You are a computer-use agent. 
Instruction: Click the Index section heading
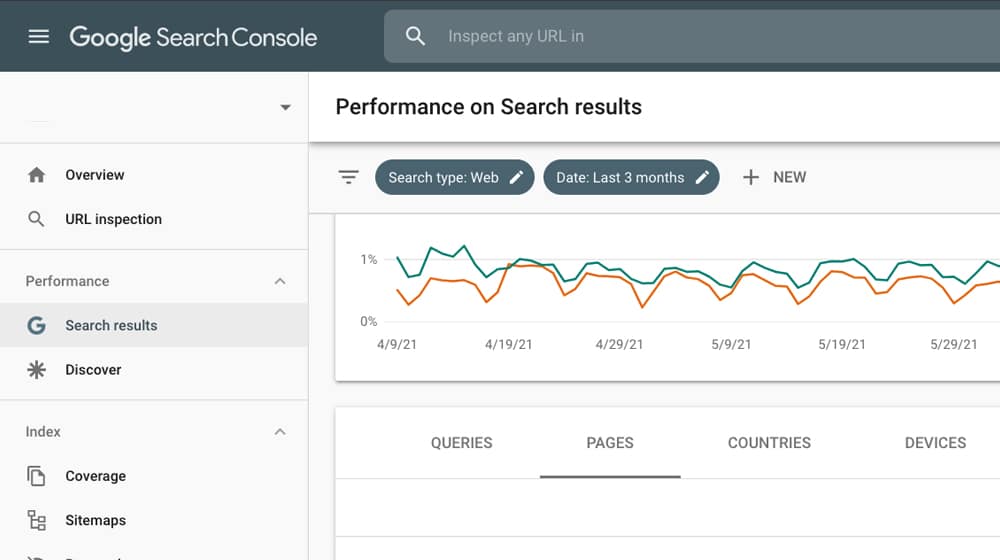pyautogui.click(x=43, y=432)
